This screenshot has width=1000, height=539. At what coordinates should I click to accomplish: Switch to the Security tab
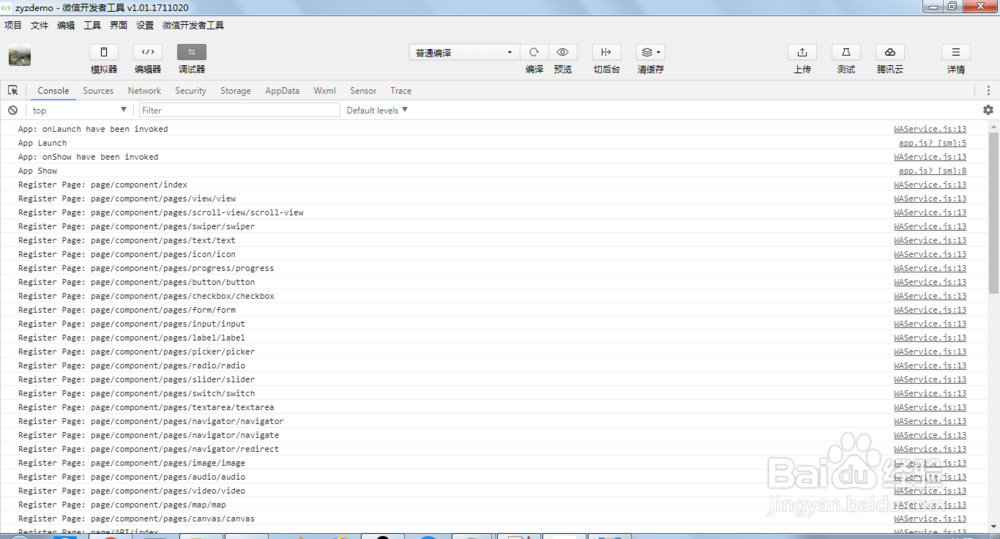191,91
